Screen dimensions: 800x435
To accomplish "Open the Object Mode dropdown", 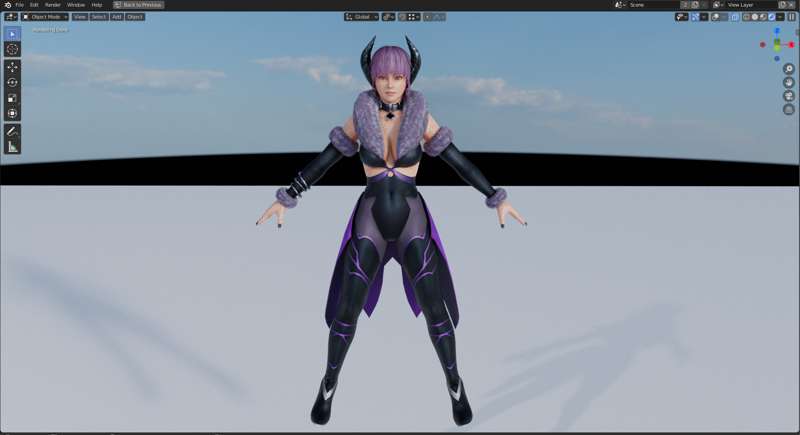I will pyautogui.click(x=45, y=17).
